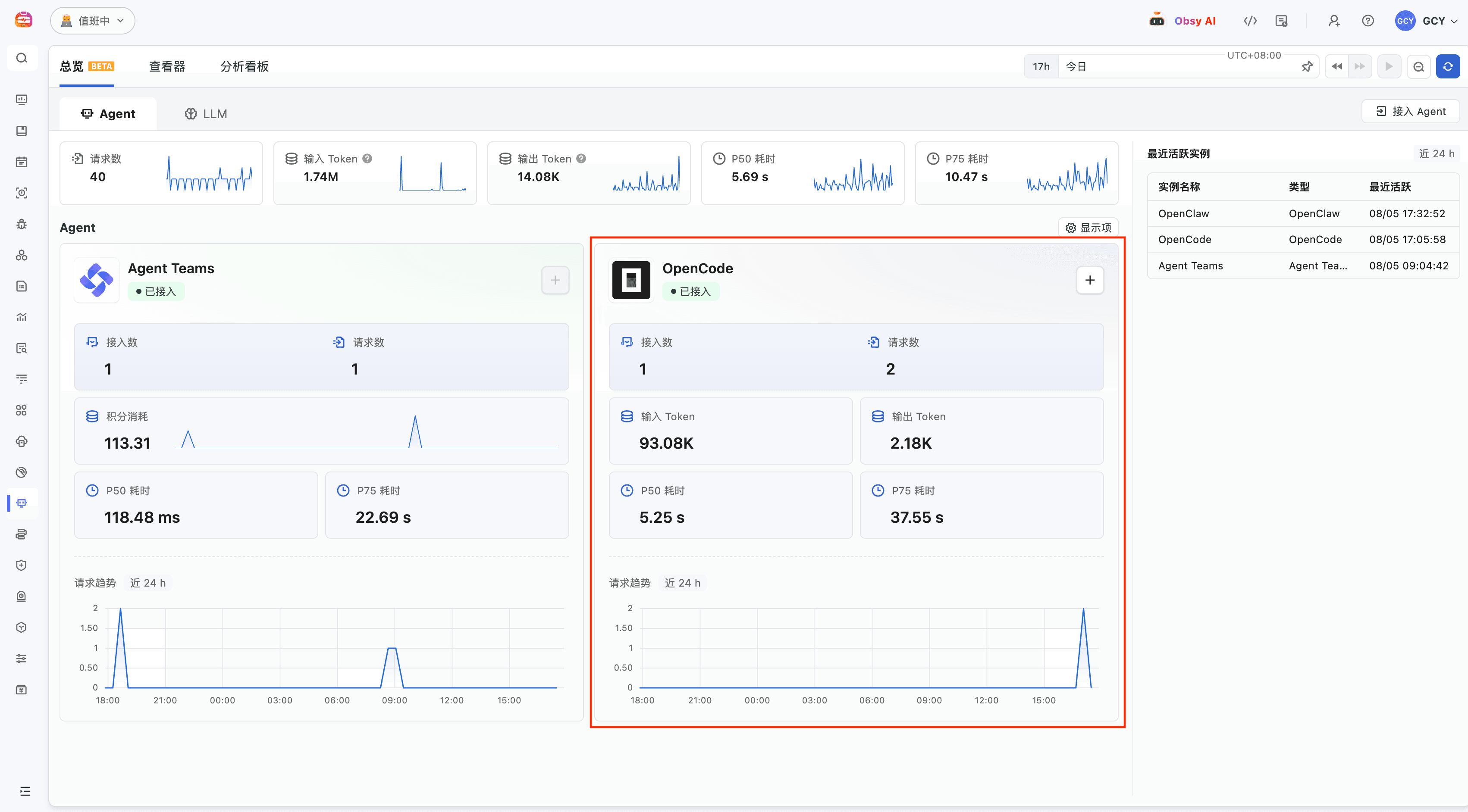
Task: Open the sliders settings sidebar icon
Action: (22, 658)
